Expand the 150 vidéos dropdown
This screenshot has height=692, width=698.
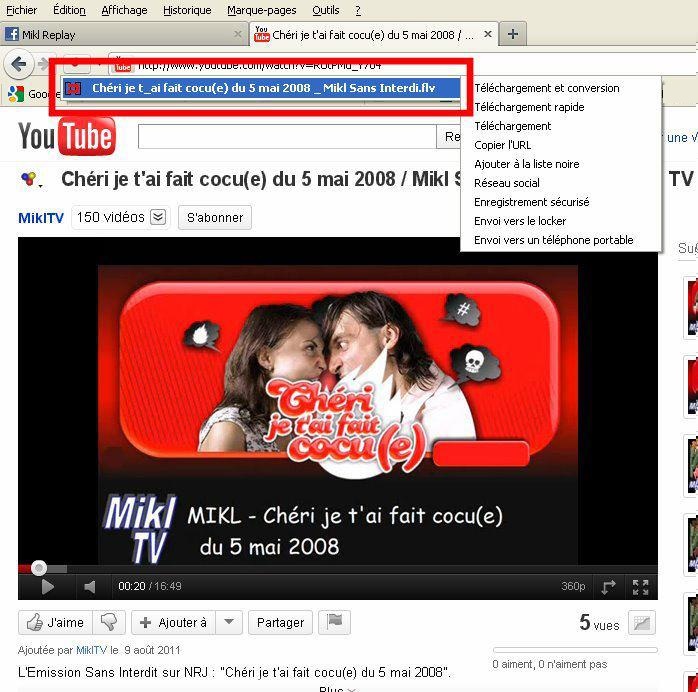pos(158,217)
